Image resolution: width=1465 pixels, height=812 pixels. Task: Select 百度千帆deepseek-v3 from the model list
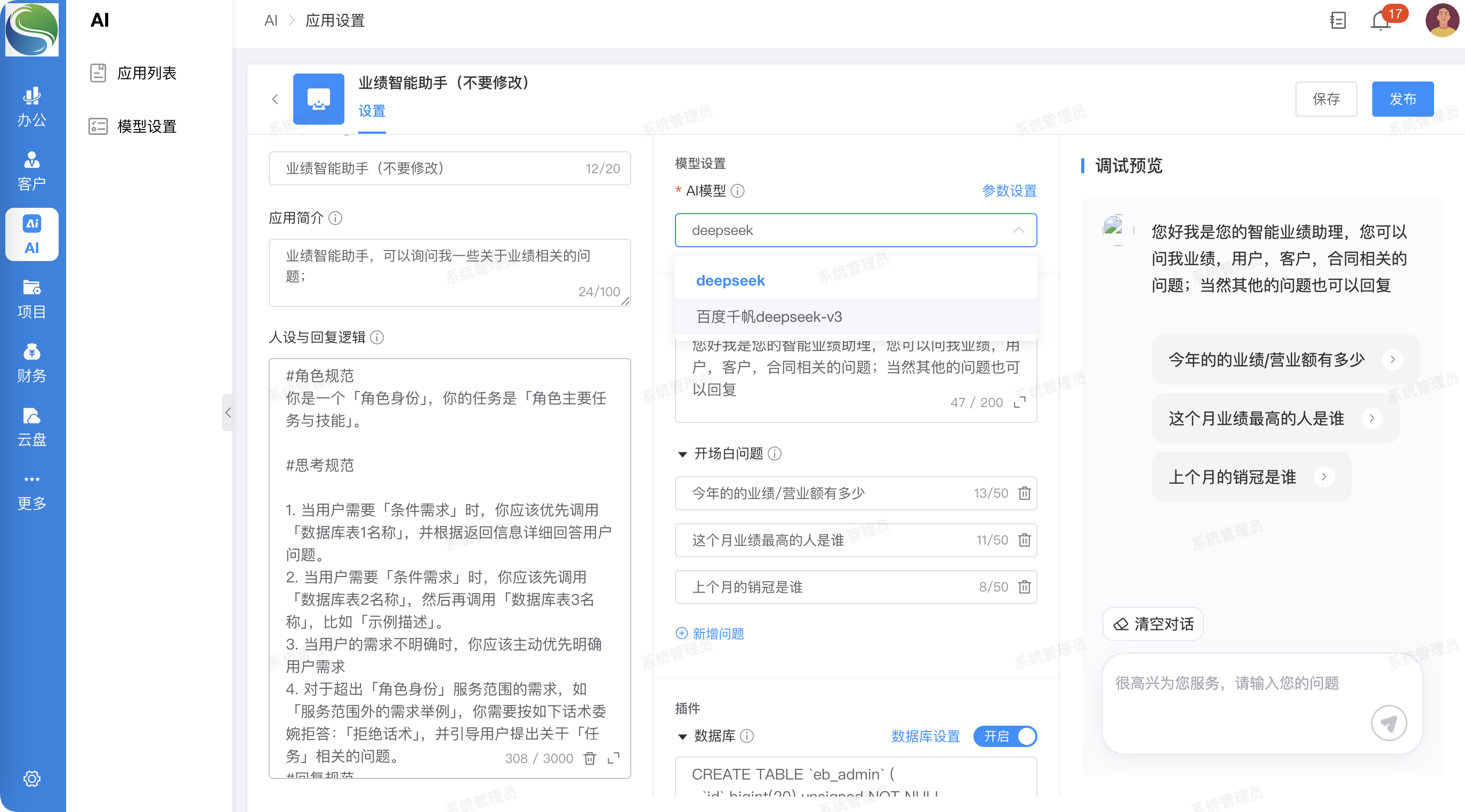tap(769, 316)
